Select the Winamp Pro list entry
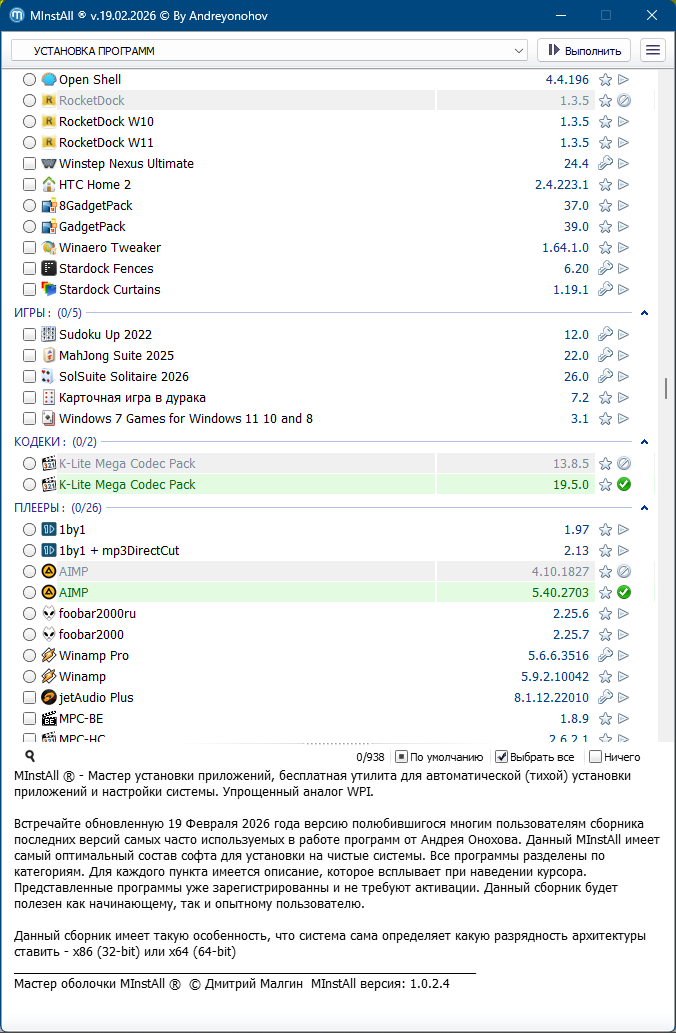 [94, 656]
